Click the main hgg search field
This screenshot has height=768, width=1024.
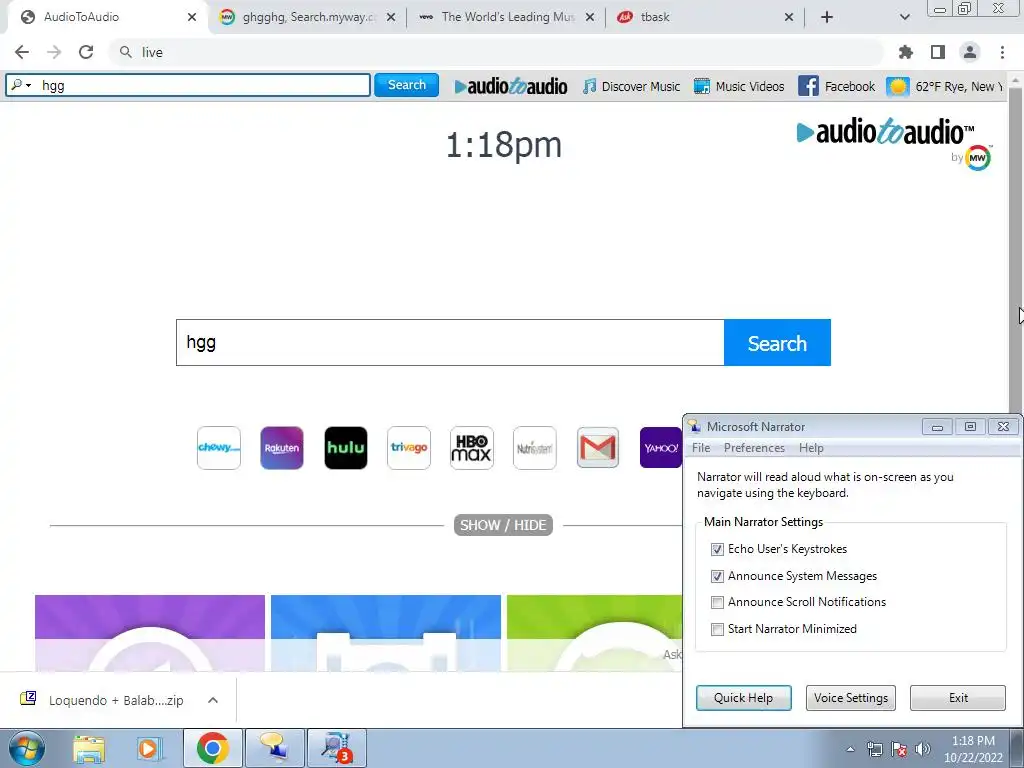coord(450,343)
